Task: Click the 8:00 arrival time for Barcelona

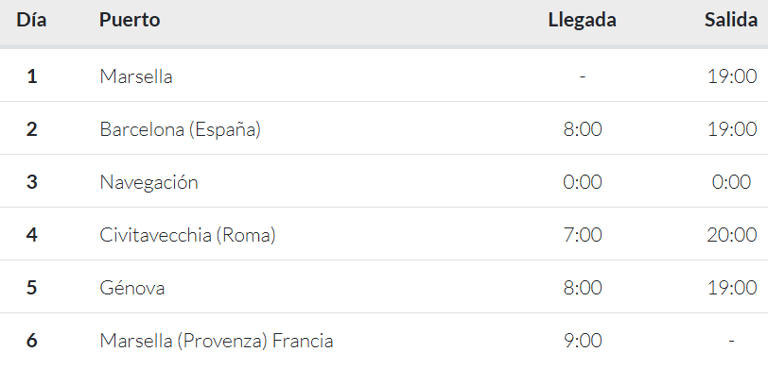Action: (582, 129)
